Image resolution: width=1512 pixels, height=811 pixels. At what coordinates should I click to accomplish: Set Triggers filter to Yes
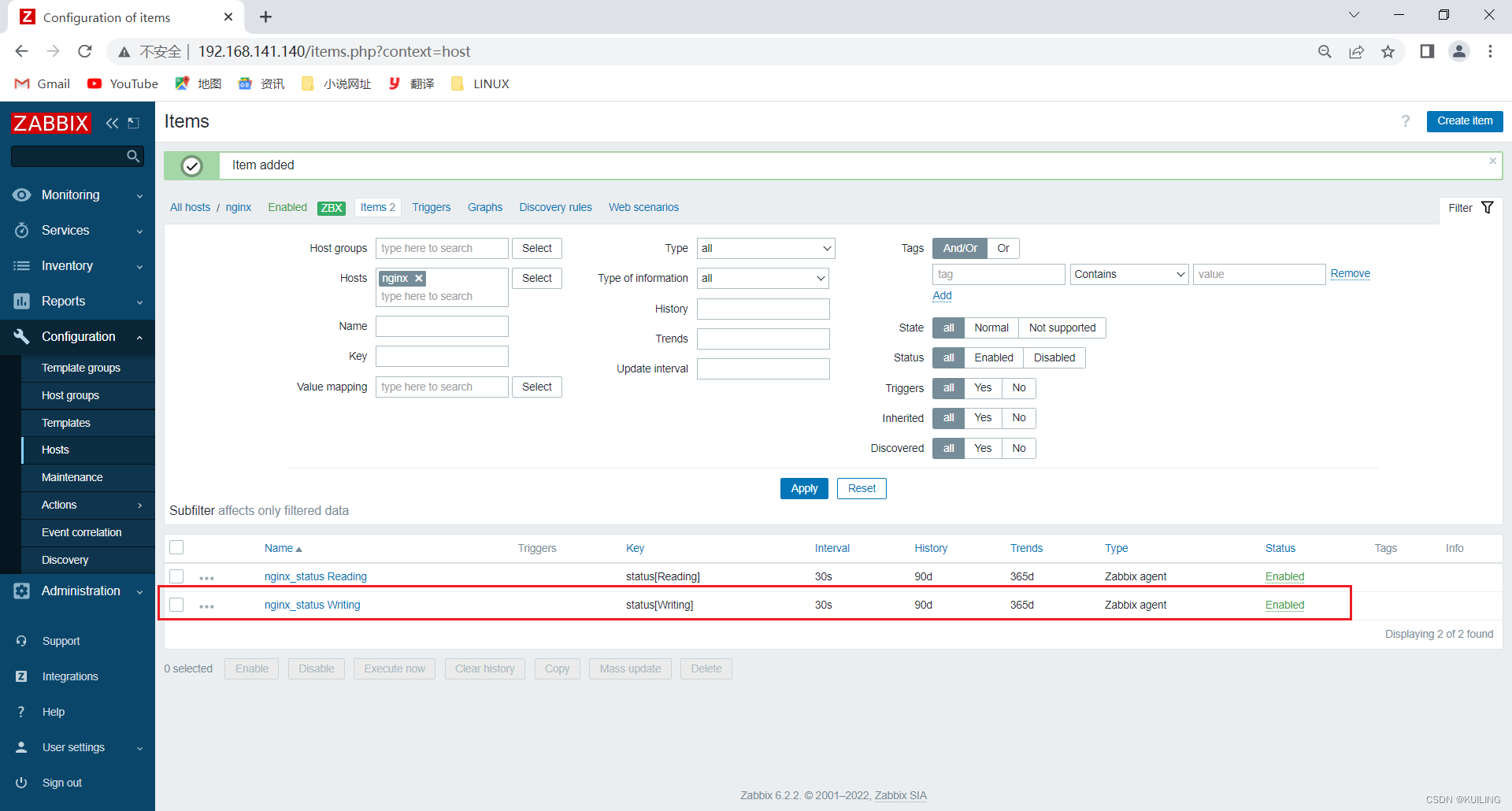click(983, 387)
